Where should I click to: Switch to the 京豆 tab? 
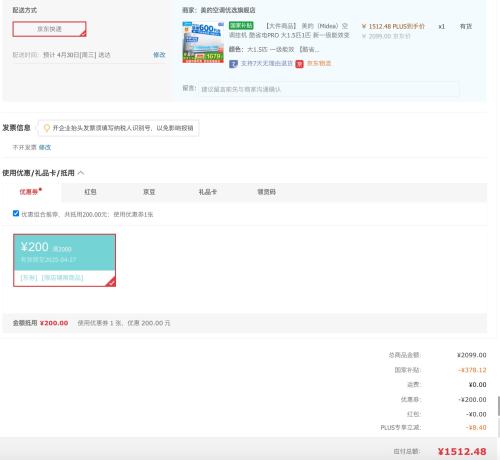[x=149, y=192]
